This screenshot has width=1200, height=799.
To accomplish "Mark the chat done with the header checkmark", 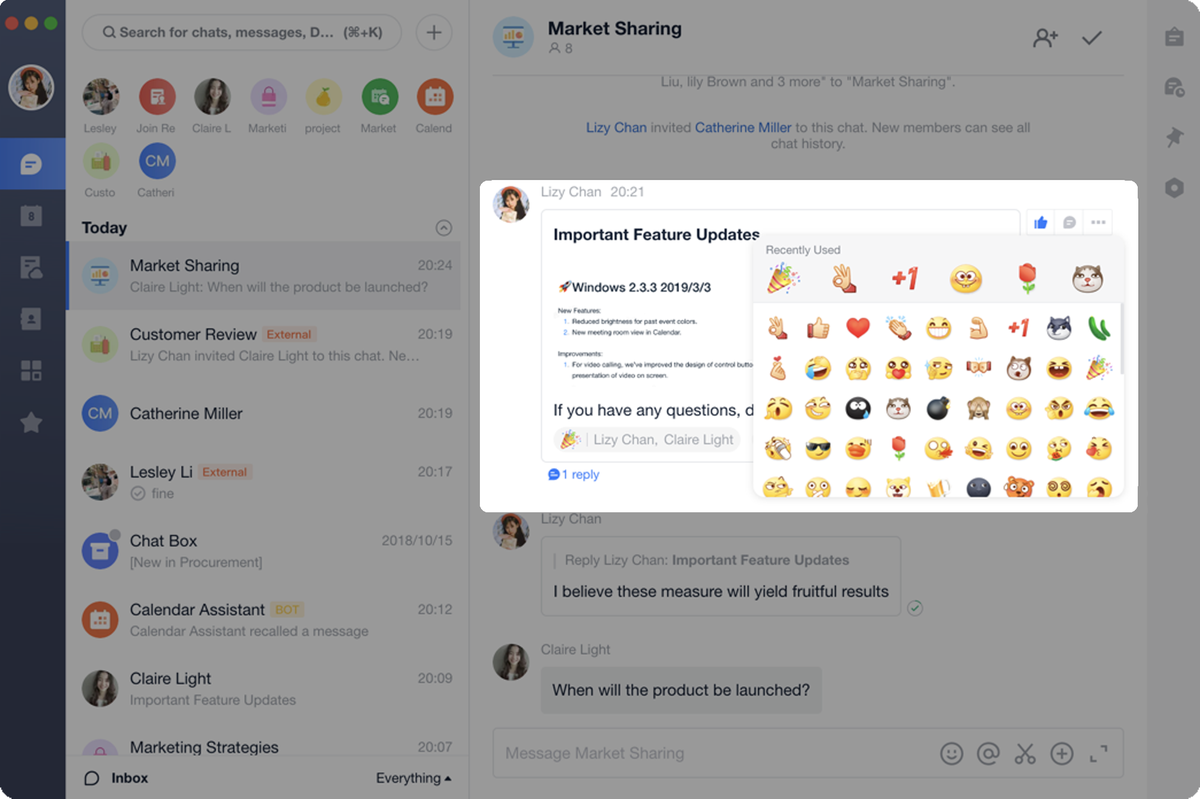I will click(1092, 38).
